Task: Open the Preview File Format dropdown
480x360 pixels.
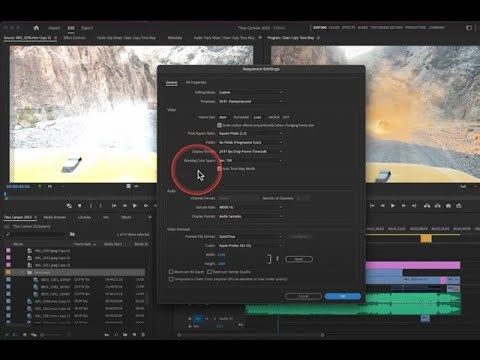Action: (250, 236)
